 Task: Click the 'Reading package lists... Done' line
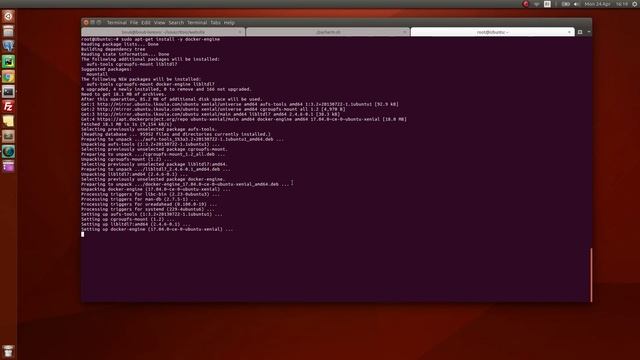(120, 44)
